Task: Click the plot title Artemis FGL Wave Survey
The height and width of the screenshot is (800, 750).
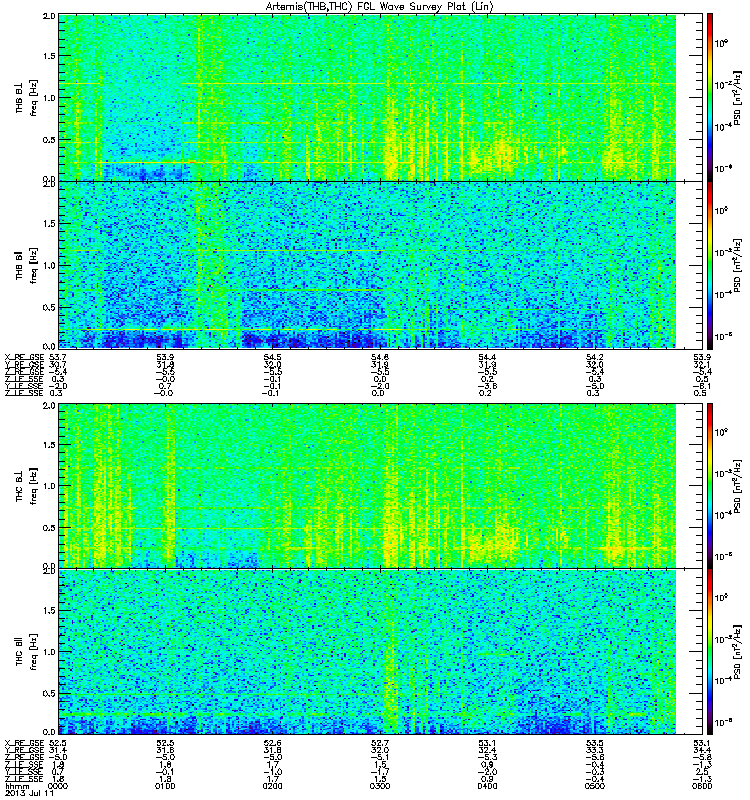Action: (x=380, y=7)
